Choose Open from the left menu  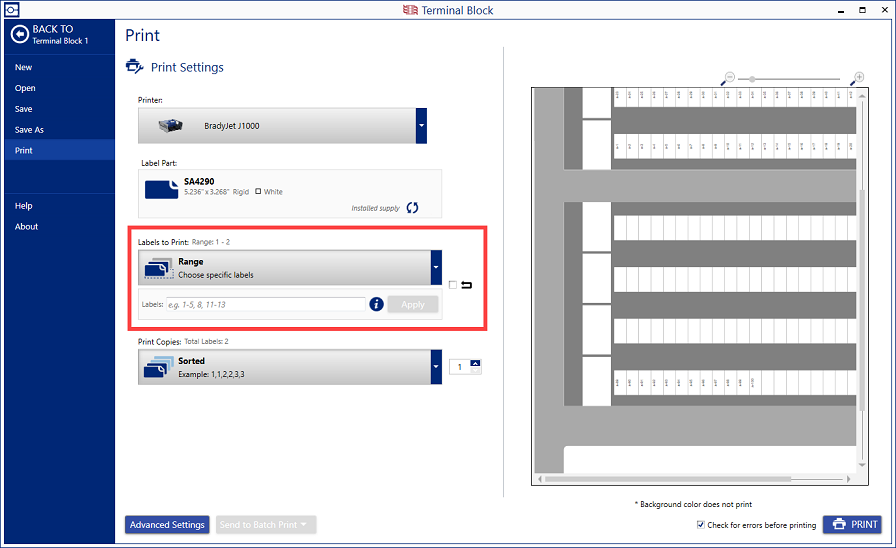point(25,88)
